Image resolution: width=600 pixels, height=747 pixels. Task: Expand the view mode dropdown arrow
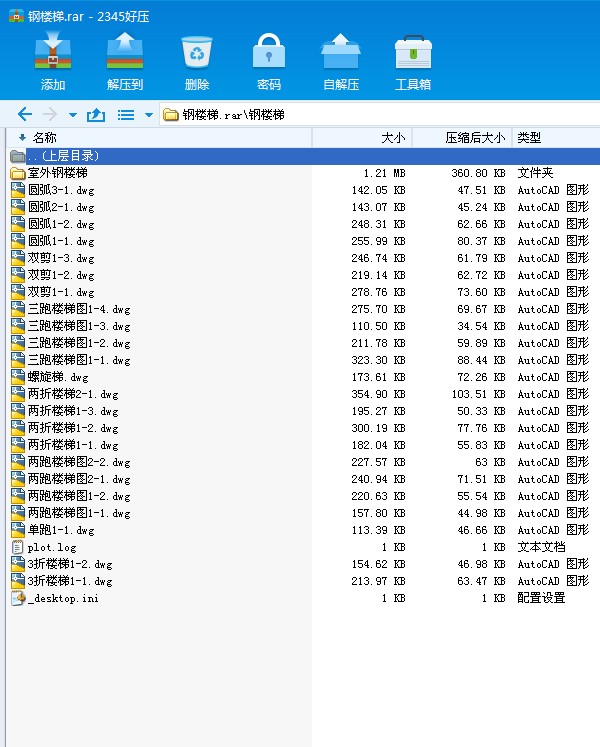tap(149, 115)
